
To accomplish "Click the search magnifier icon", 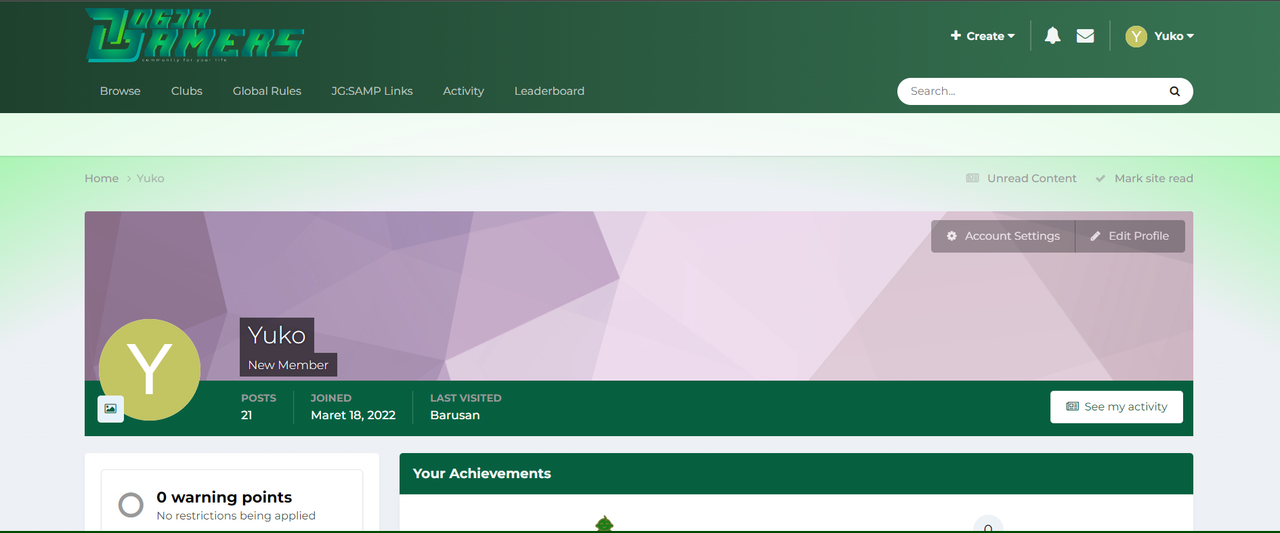I will tap(1175, 91).
